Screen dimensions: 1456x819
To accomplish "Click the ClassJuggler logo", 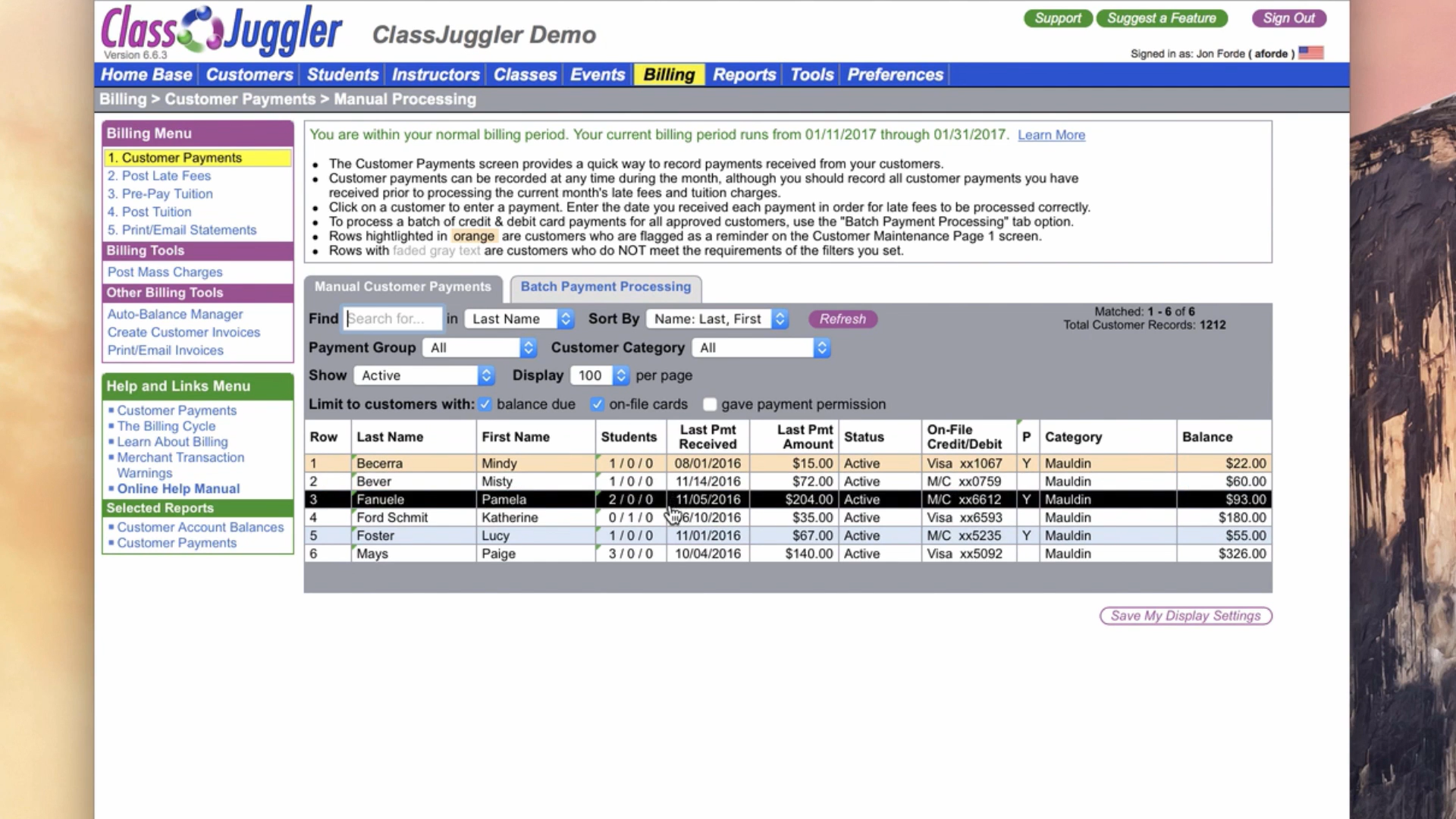I will coord(221,30).
